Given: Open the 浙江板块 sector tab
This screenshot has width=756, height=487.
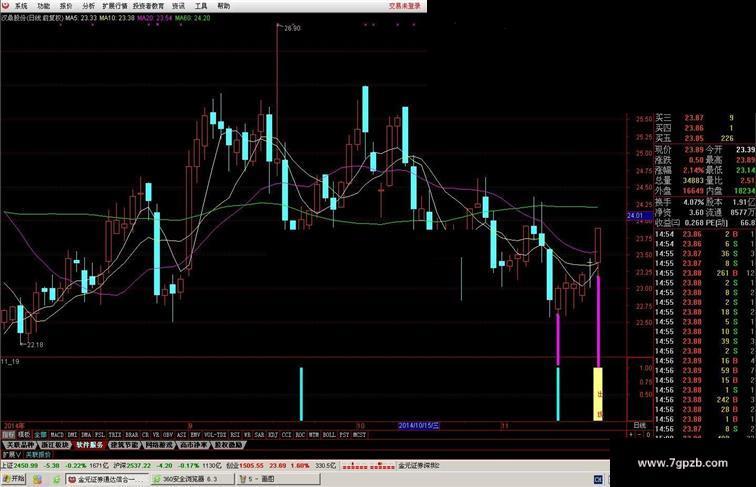Looking at the screenshot, I should 55,445.
